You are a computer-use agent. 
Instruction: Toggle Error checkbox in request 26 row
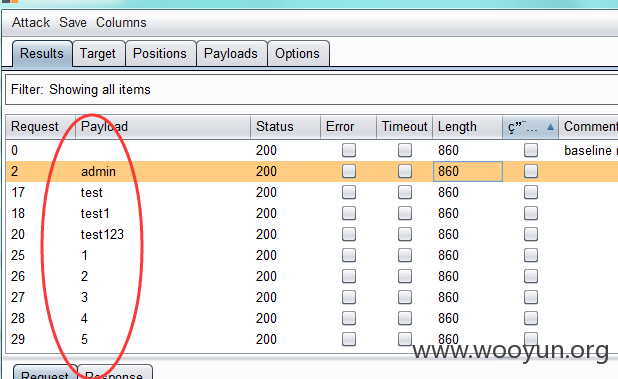[349, 276]
